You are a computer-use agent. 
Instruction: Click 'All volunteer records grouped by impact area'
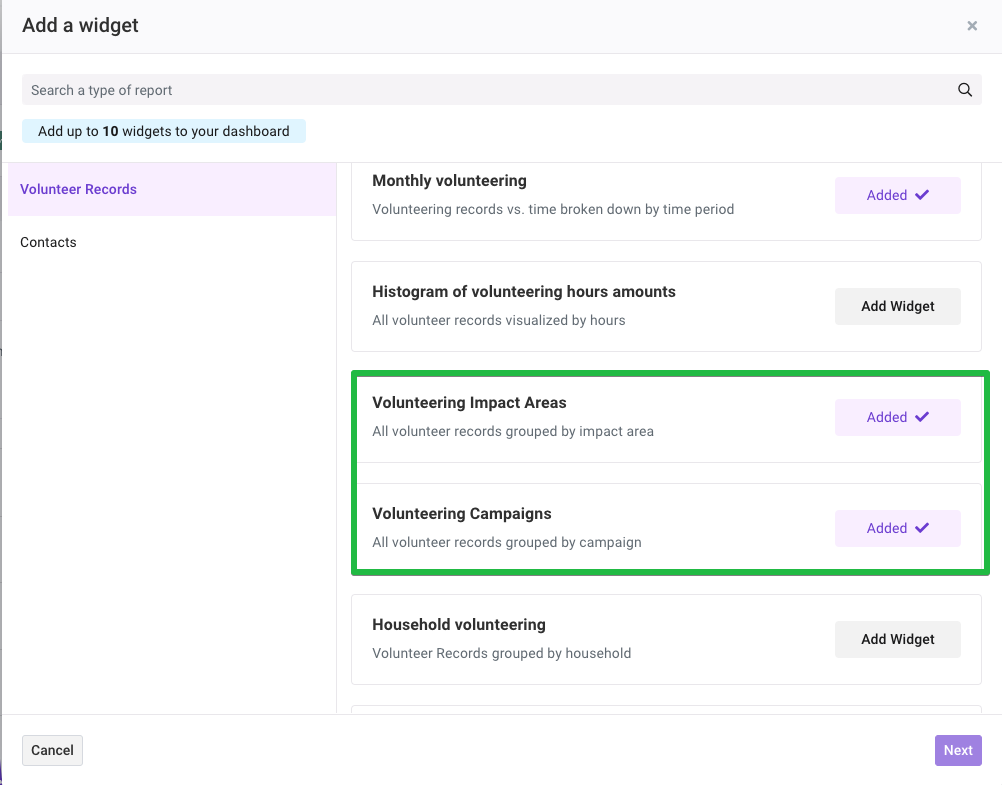click(x=513, y=431)
